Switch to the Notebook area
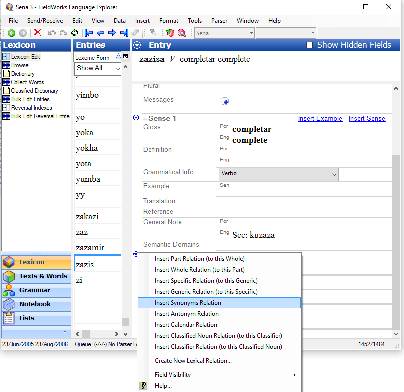Viewport: 404px width, 392px height. 36,304
